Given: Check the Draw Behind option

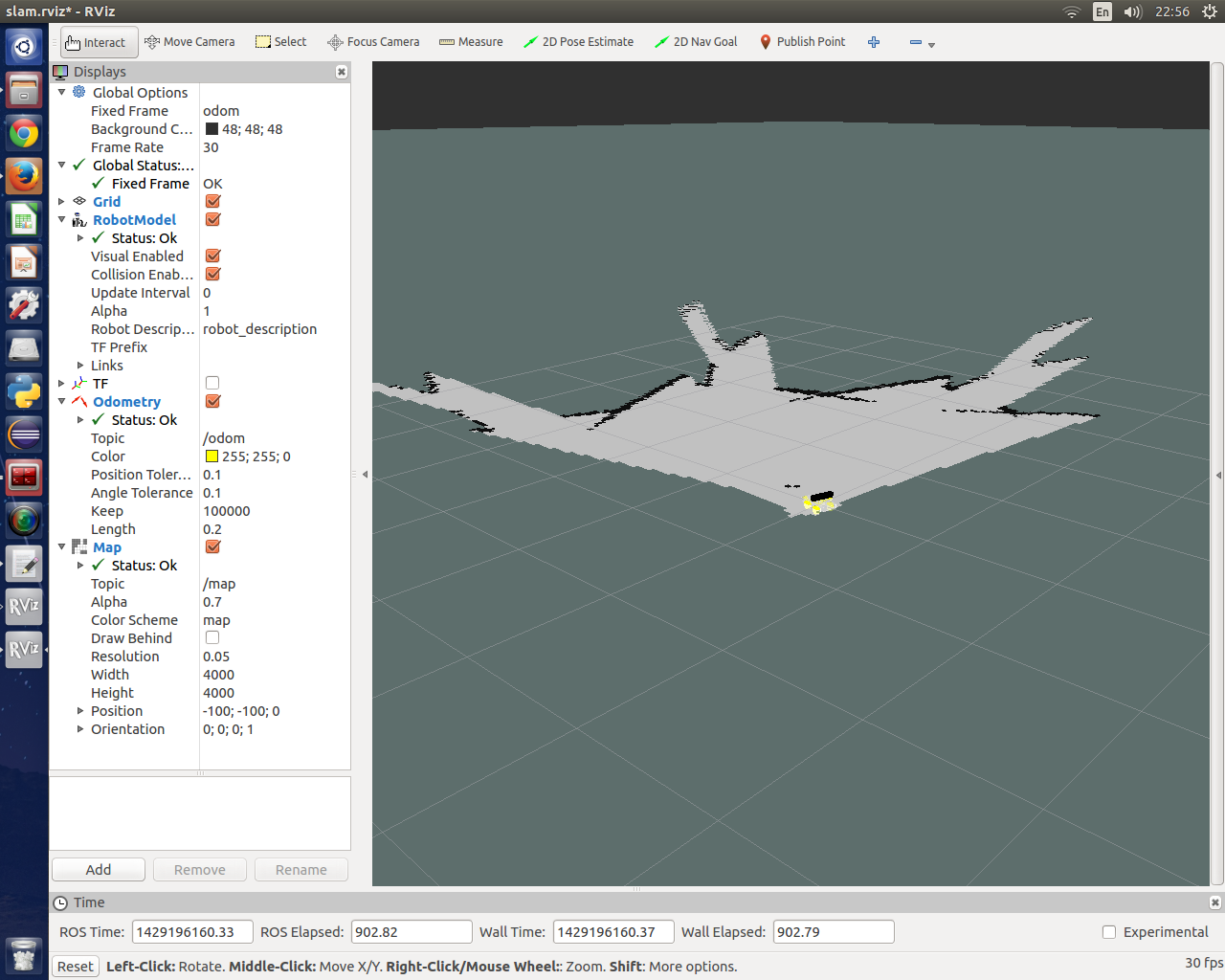Looking at the screenshot, I should 212,637.
